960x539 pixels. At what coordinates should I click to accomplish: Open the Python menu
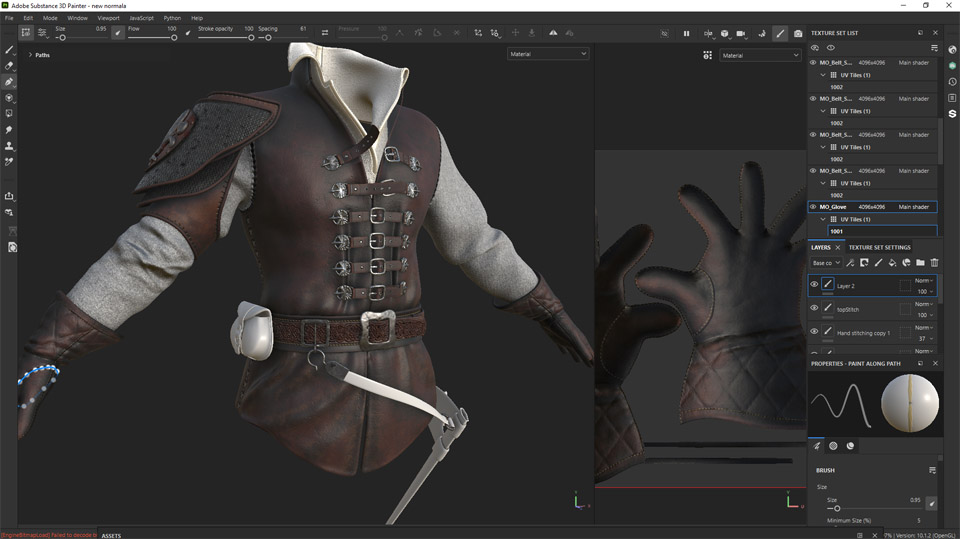[x=172, y=18]
